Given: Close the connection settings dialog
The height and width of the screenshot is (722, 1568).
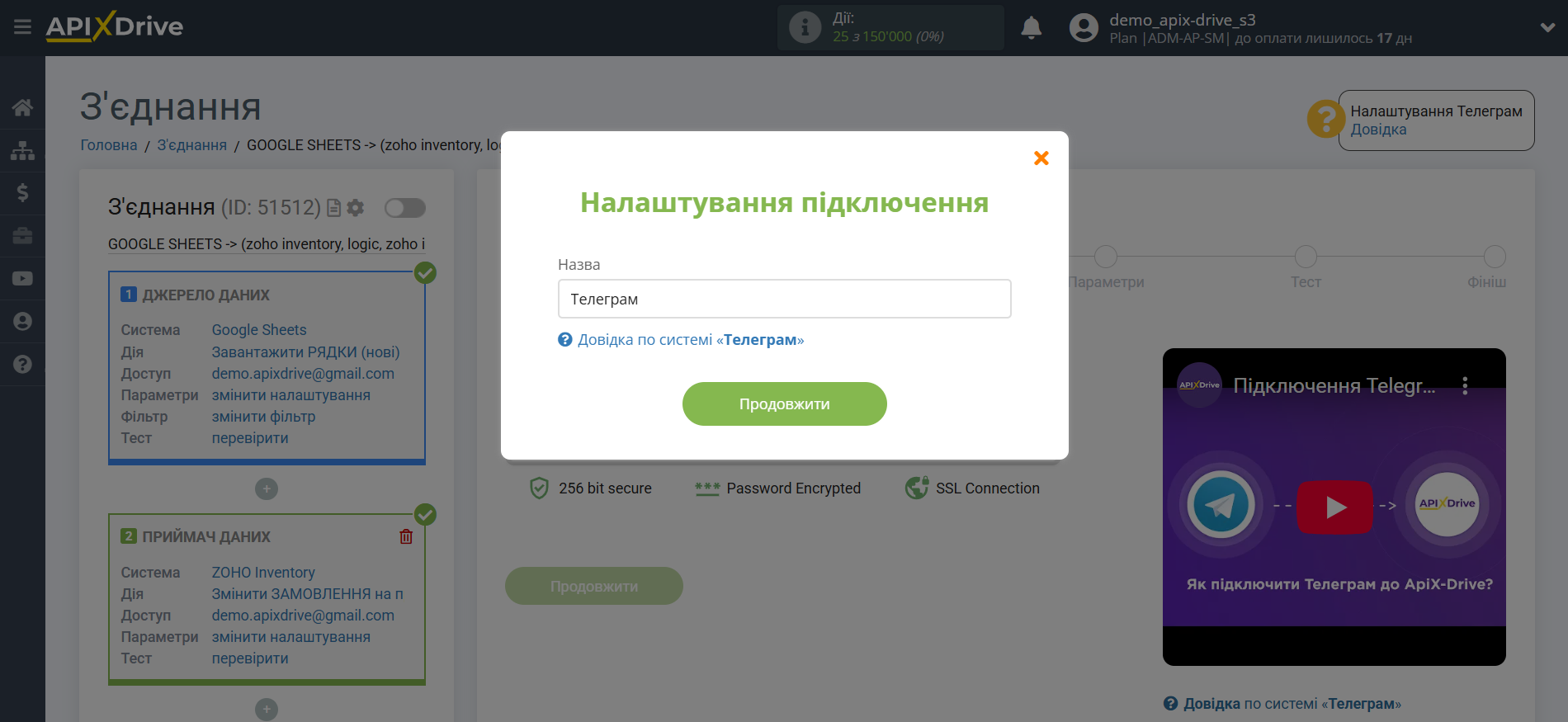Looking at the screenshot, I should [x=1041, y=158].
